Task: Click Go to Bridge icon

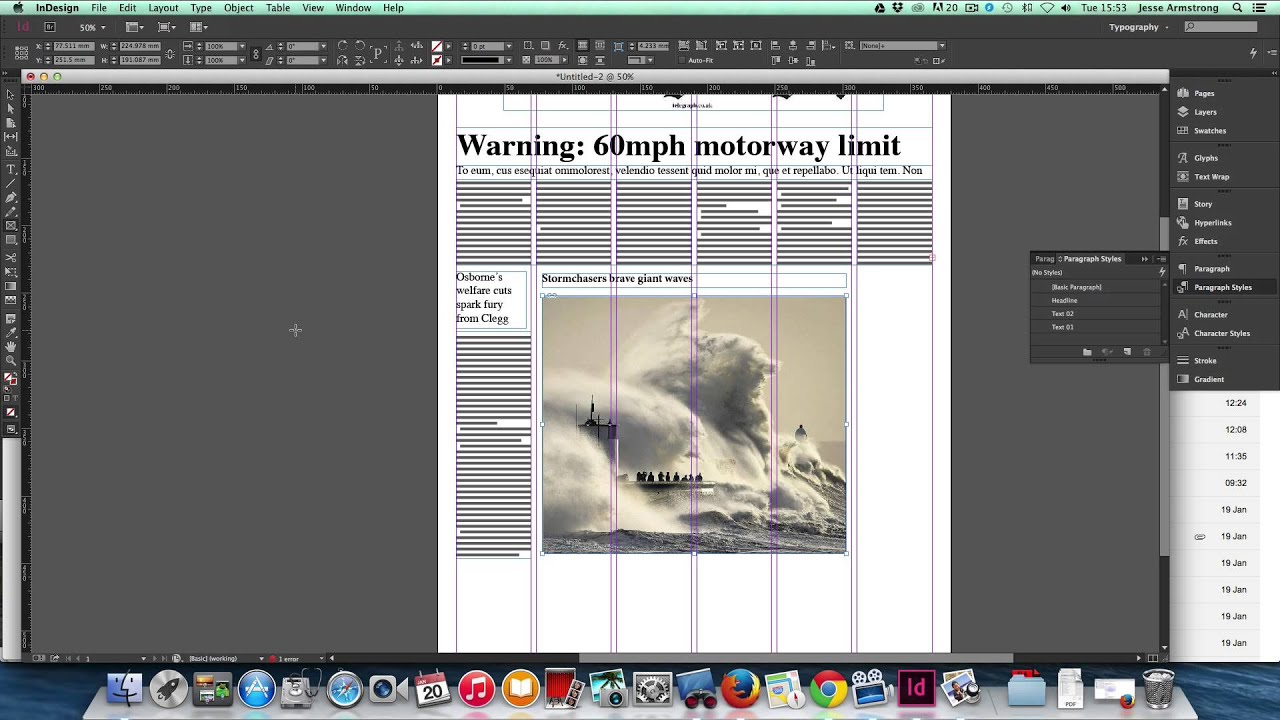Action: coord(49,27)
